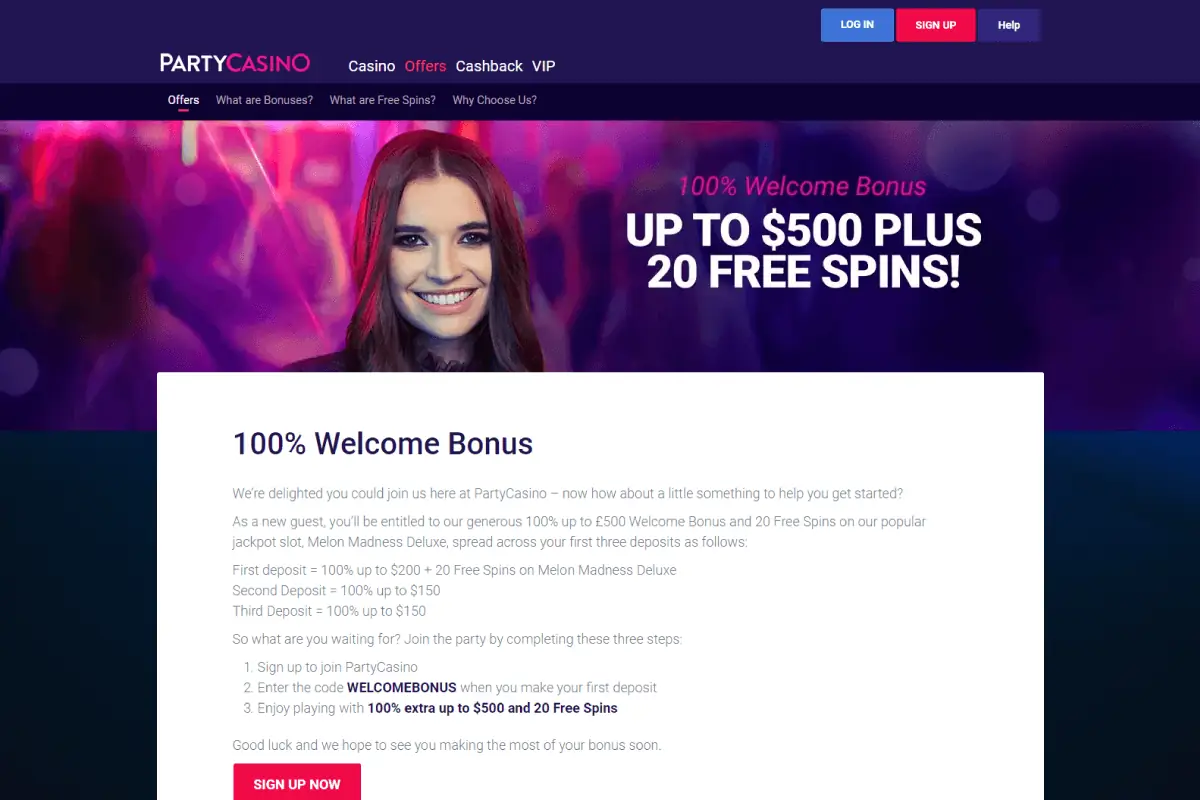Open the What are Free Spins? tab
This screenshot has height=800, width=1200.
click(x=382, y=100)
